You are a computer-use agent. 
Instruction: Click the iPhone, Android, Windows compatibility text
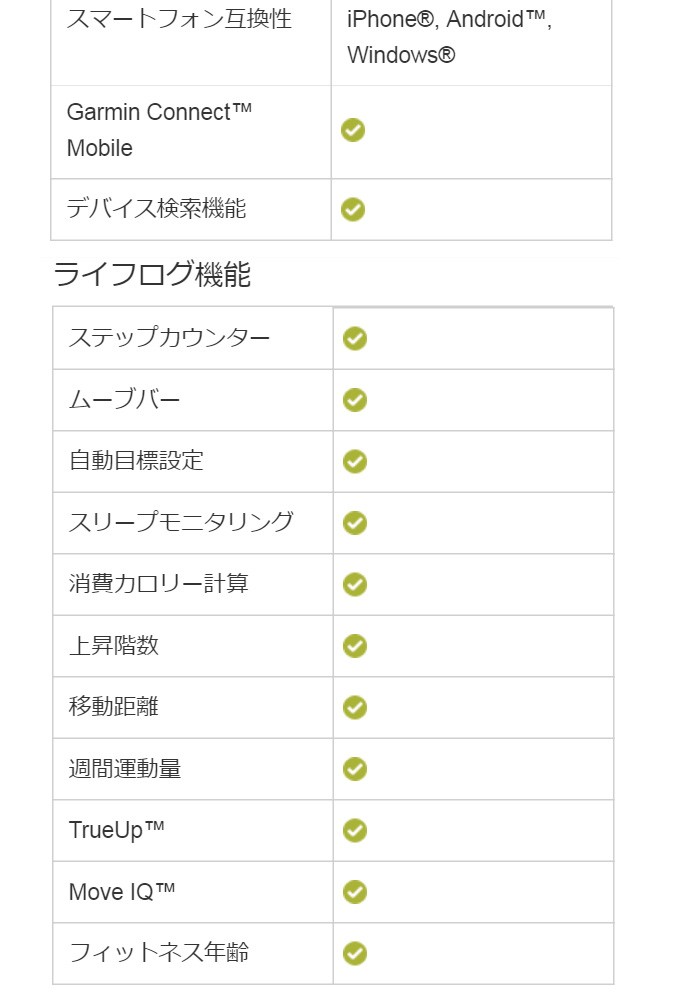(449, 37)
